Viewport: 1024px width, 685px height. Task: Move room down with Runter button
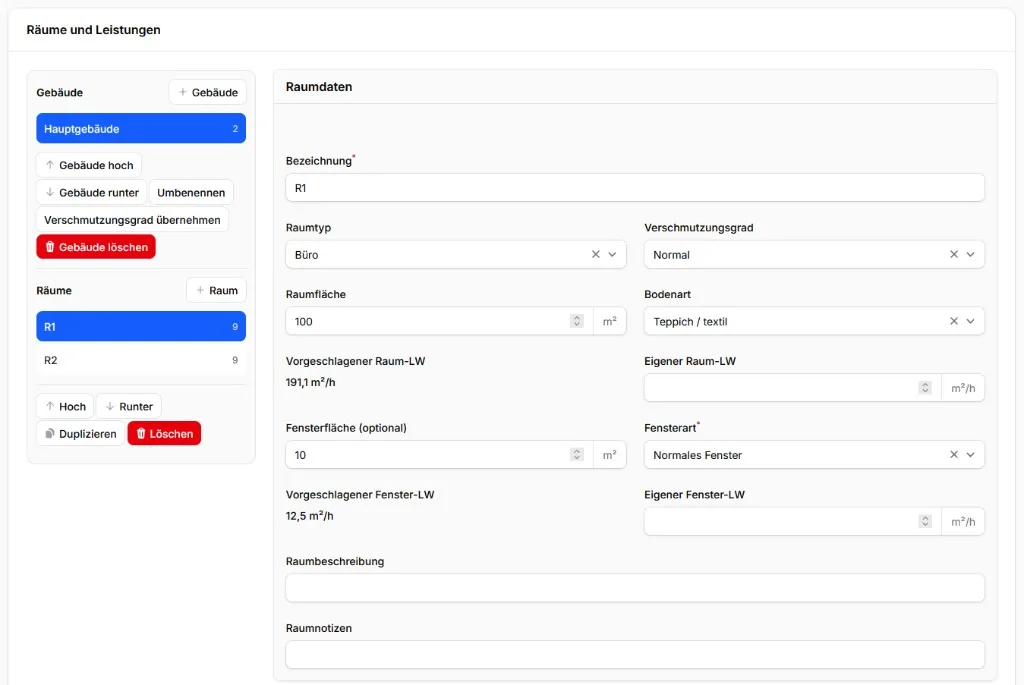129,406
